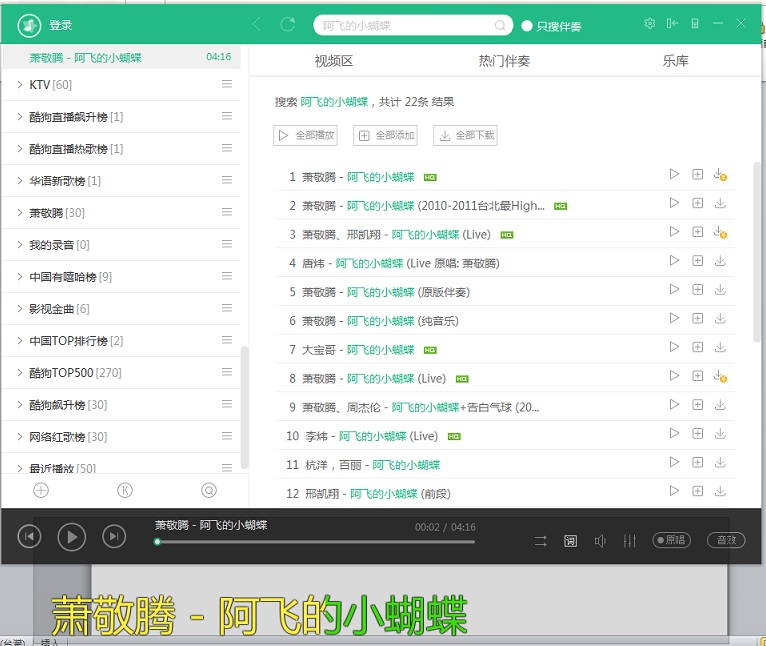Play result 1 萧敬腾 - 阿飞的小蝴蝶
The width and height of the screenshot is (766, 646).
click(674, 174)
